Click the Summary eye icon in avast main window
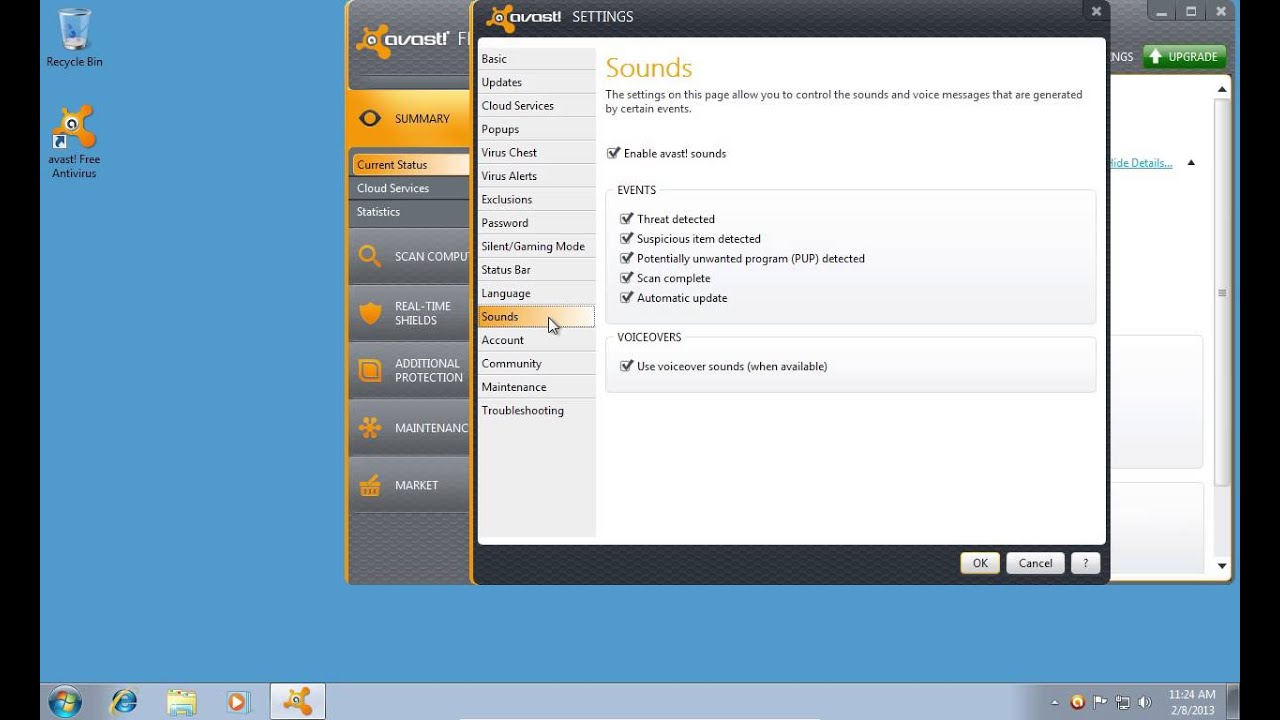This screenshot has width=1280, height=720. pyautogui.click(x=370, y=118)
